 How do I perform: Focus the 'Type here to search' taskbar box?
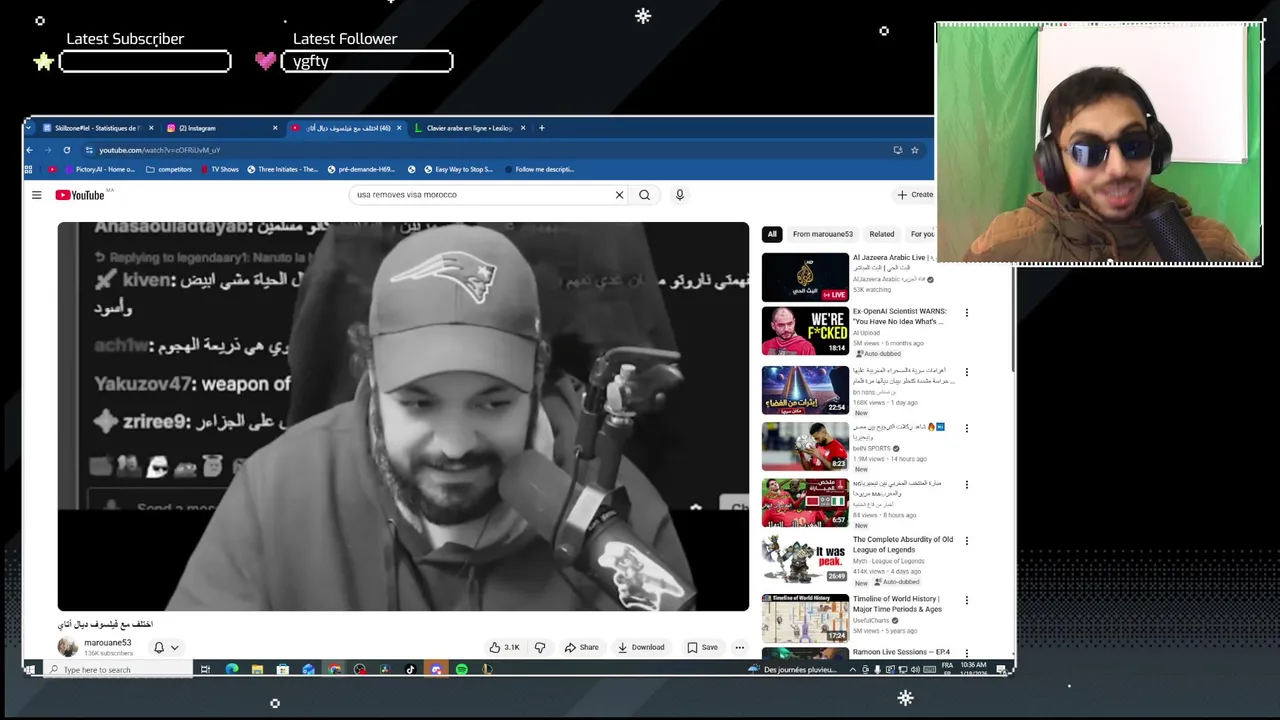[119, 669]
